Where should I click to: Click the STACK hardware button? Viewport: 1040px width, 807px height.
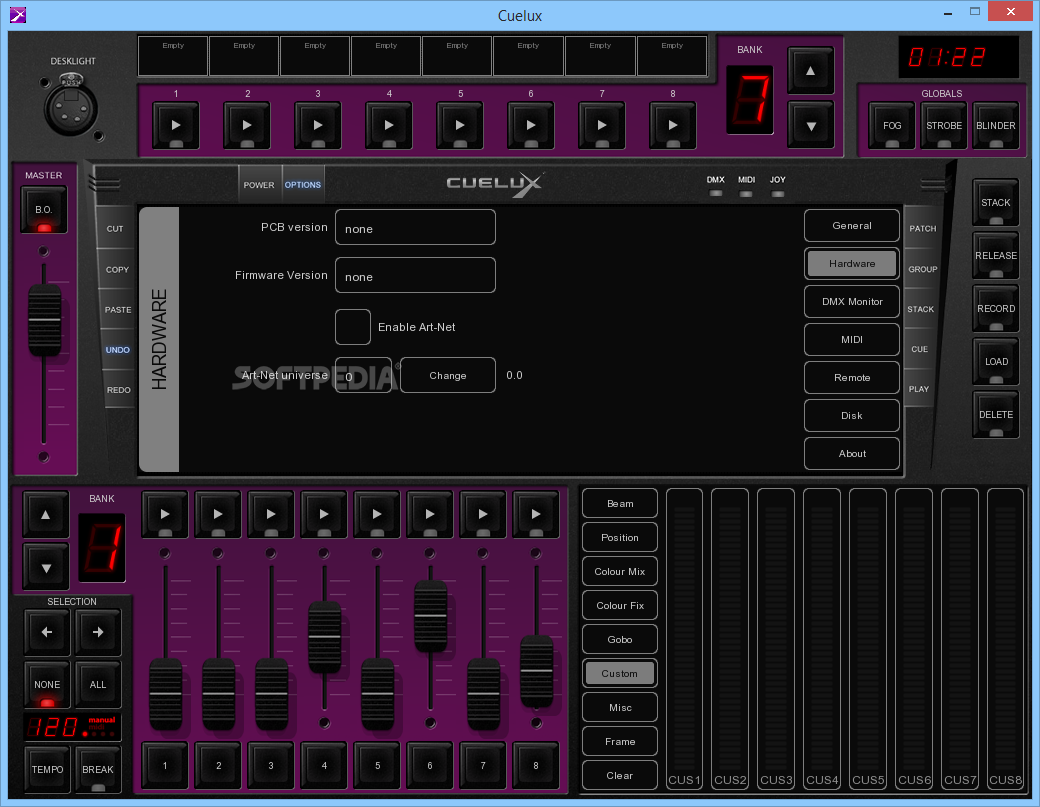[996, 202]
